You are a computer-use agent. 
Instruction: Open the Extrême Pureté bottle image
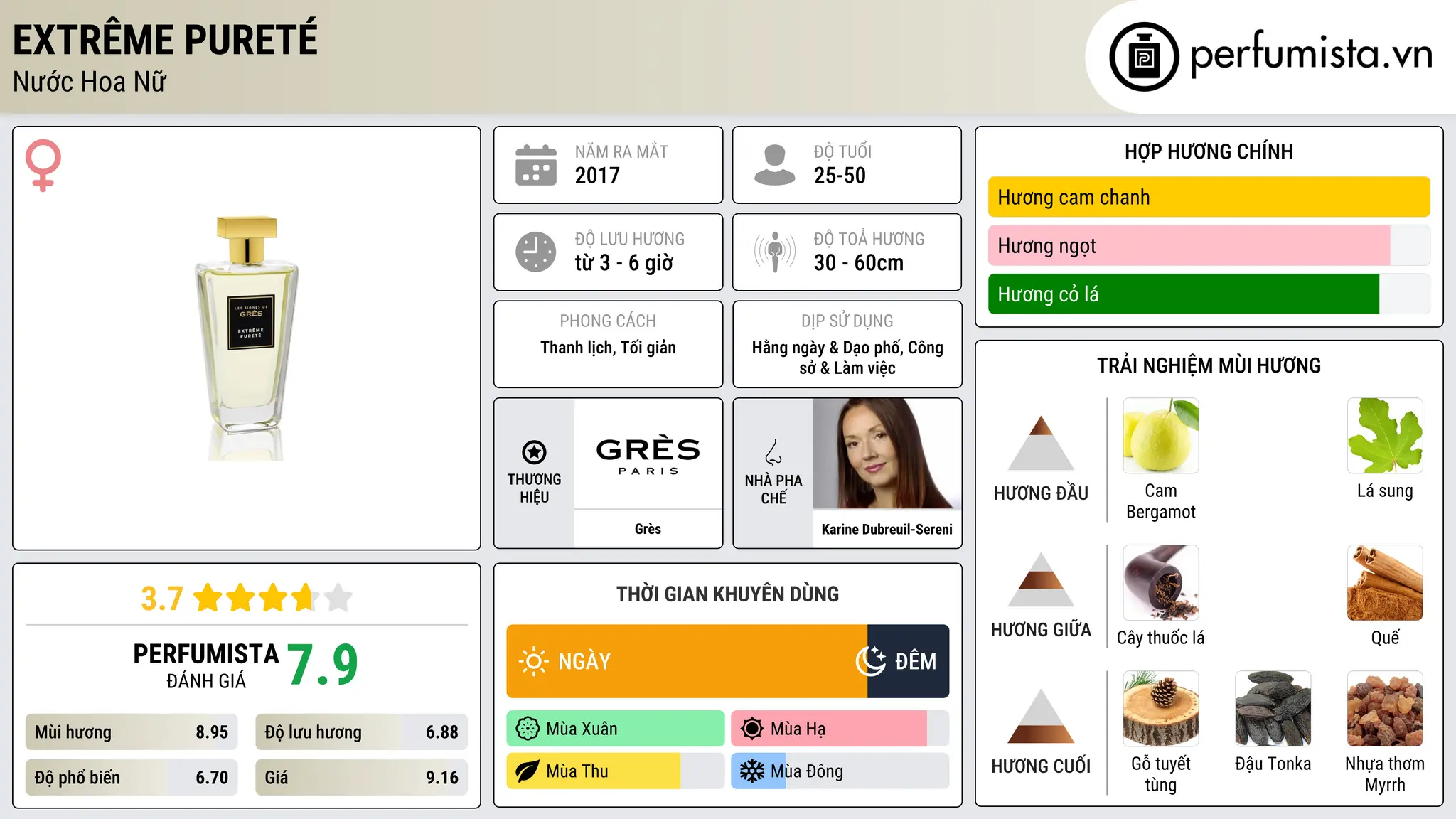coord(247,338)
